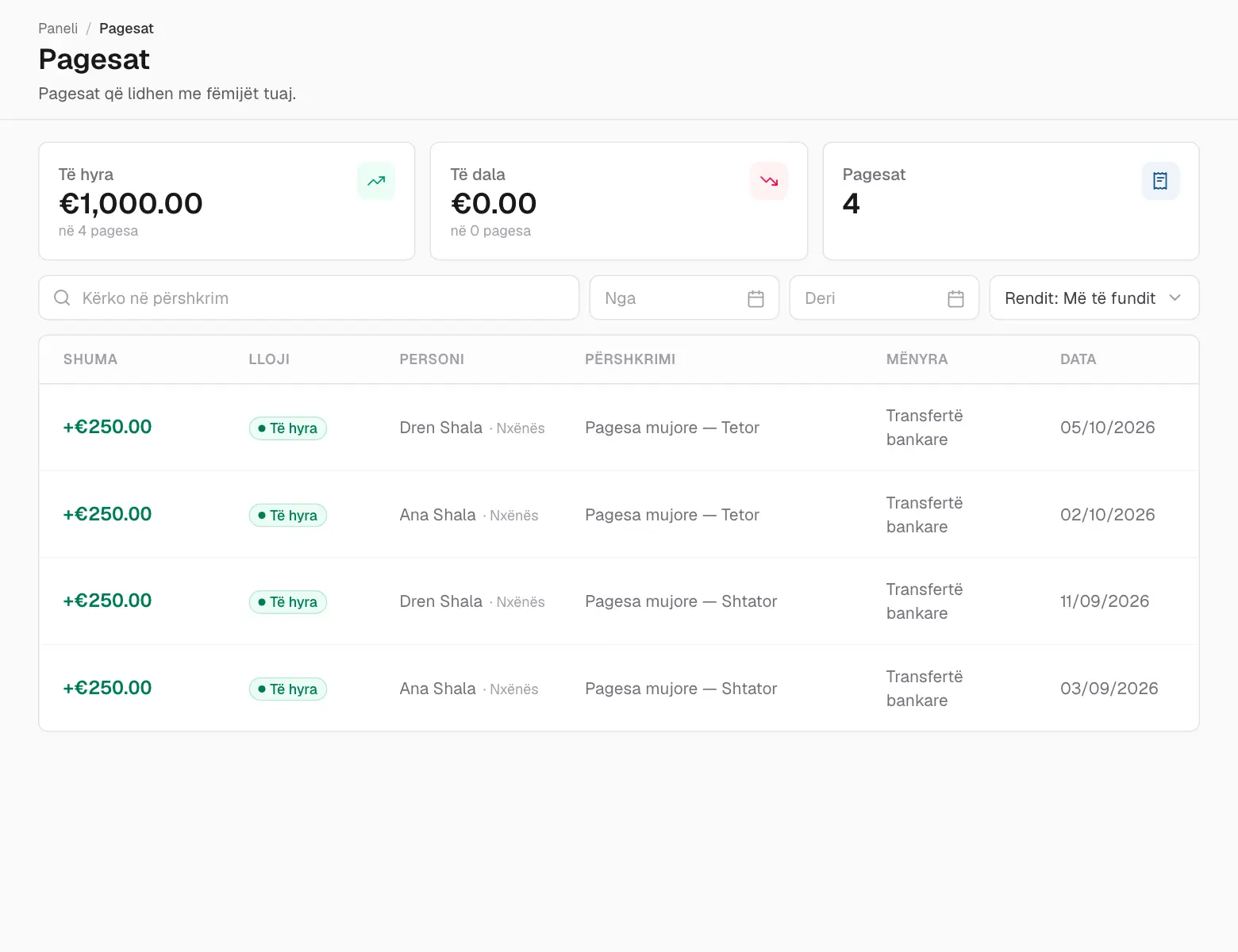Viewport: 1238px width, 952px height.
Task: Click the SHUMA column header
Action: pyautogui.click(x=90, y=359)
